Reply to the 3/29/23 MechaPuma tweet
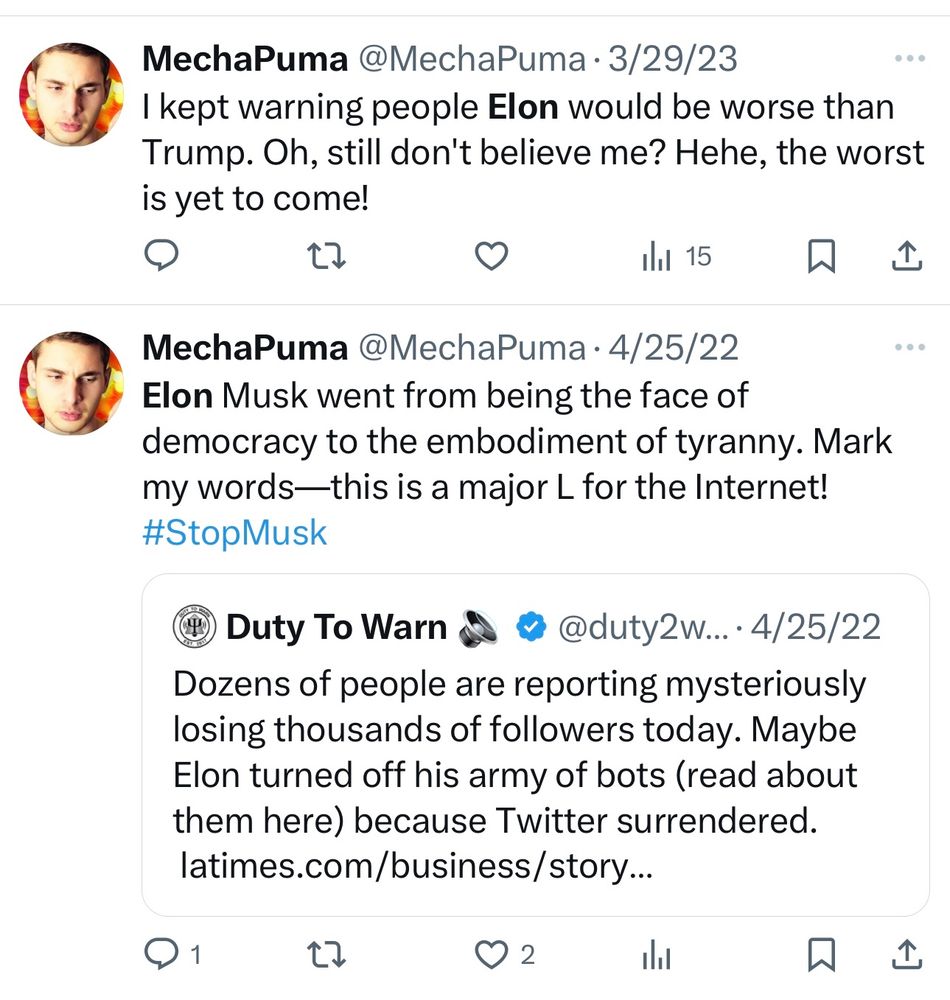Viewport: 950px width, 1000px height. [x=162, y=257]
